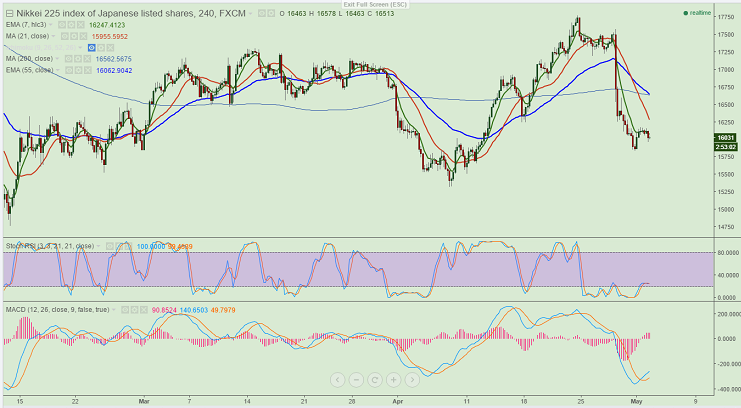The image size is (741, 408).
Task: Click EMA value 16247.4123
Action: [107, 25]
